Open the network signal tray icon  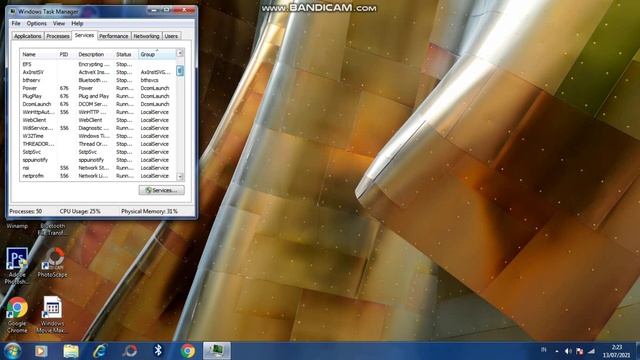click(x=591, y=351)
